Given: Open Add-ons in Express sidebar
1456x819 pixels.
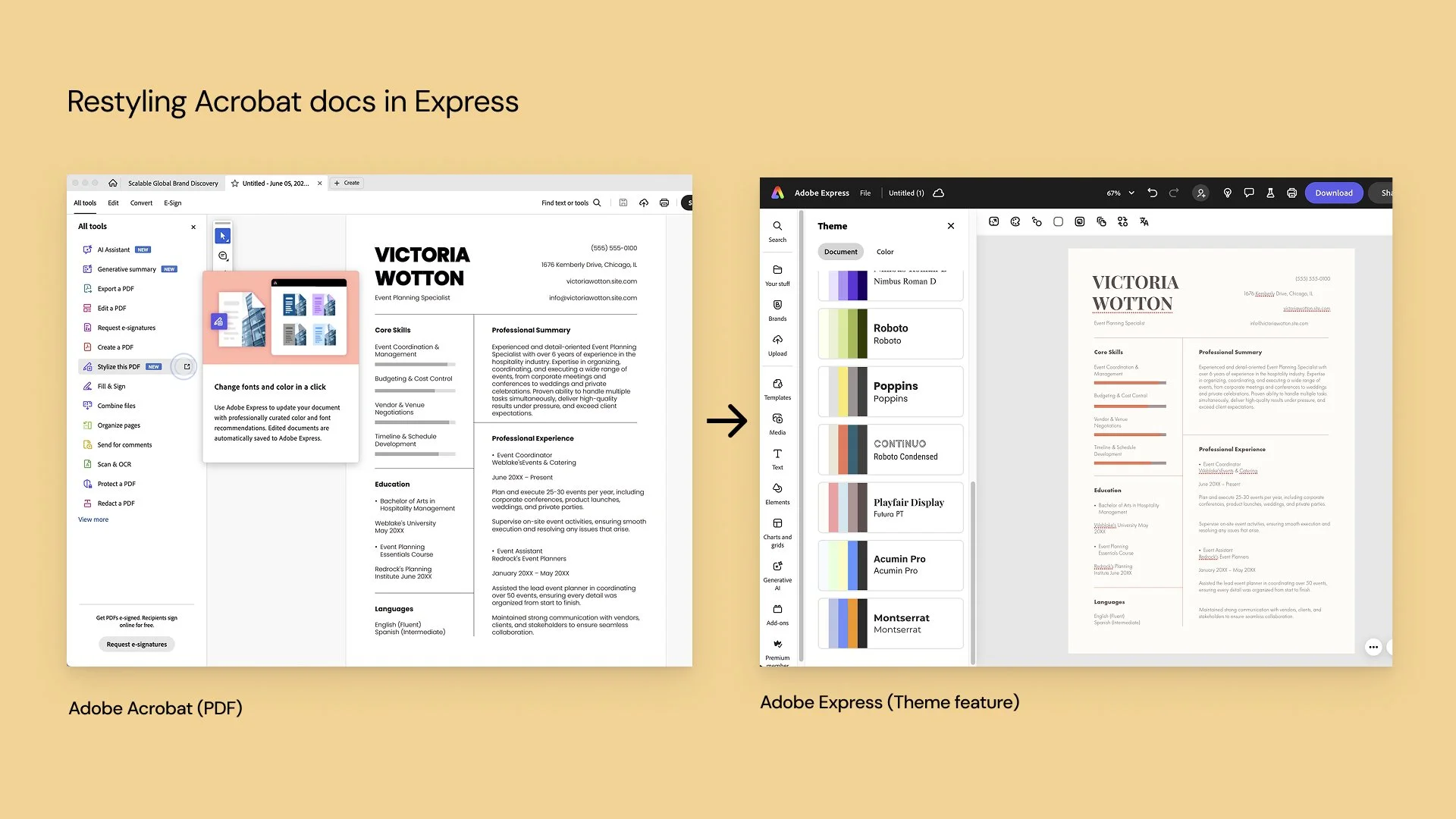Looking at the screenshot, I should tap(777, 614).
